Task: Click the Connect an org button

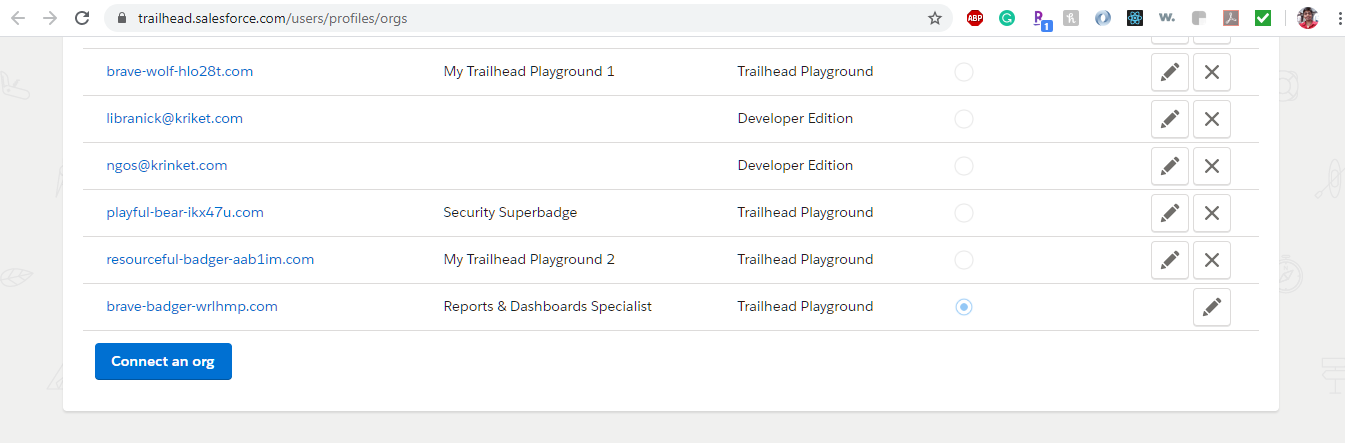Action: coord(163,361)
